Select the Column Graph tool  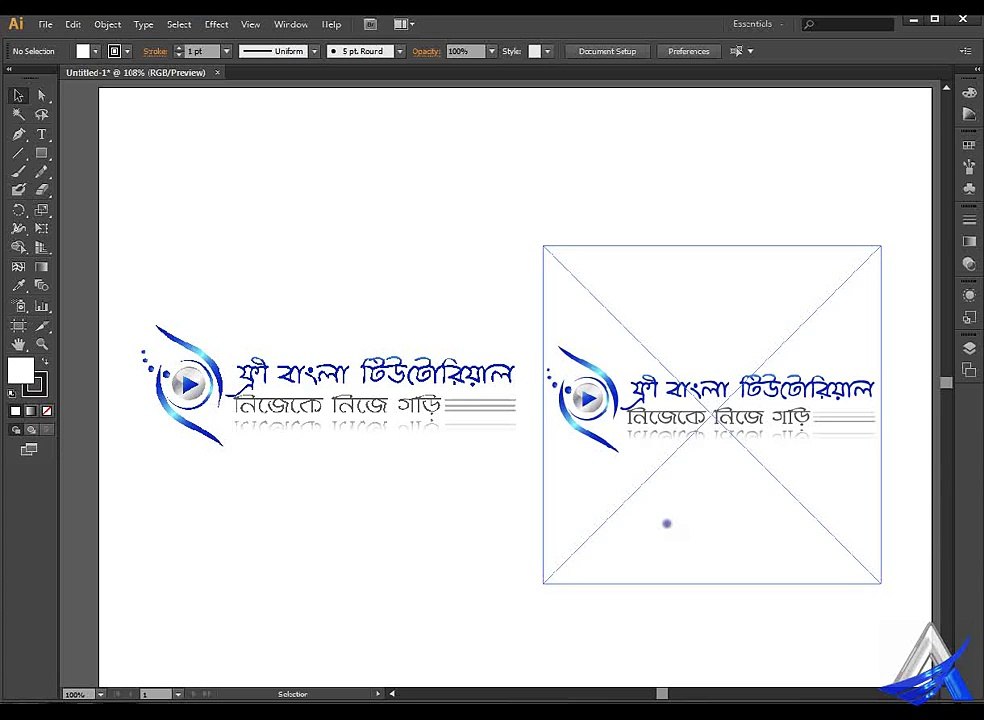point(42,306)
